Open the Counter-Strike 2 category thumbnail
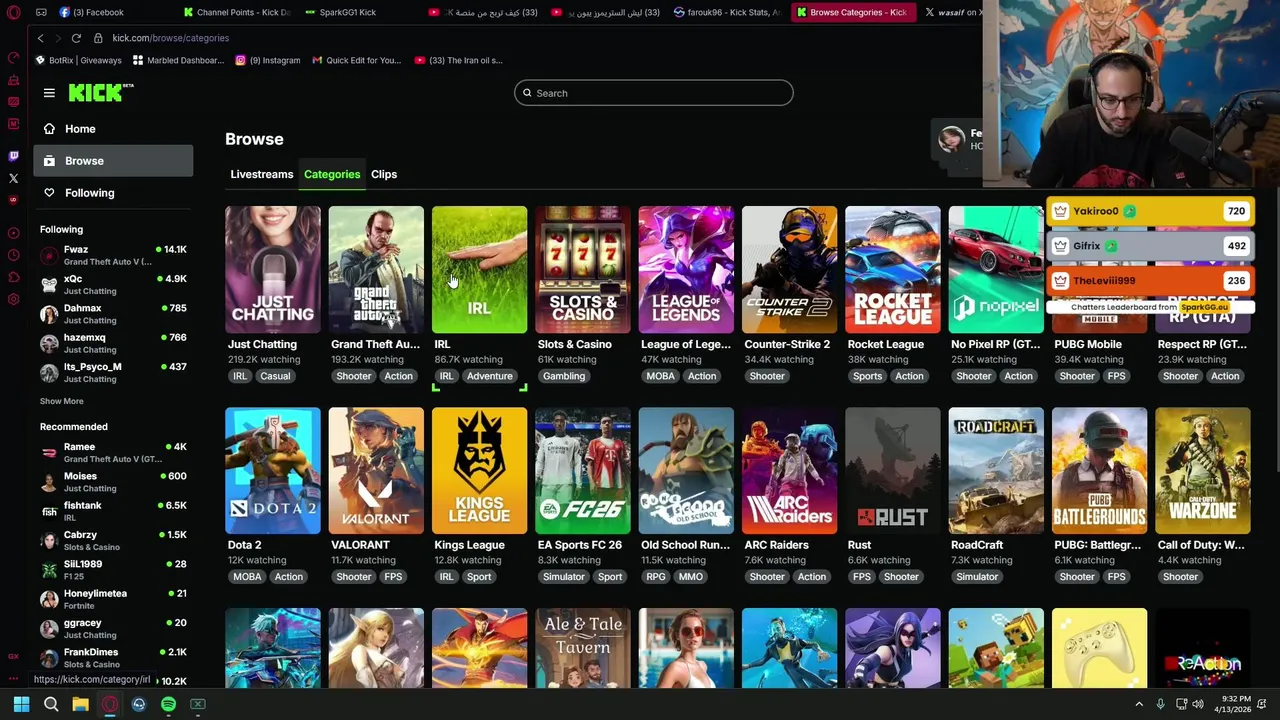1280x720 pixels. 789,270
